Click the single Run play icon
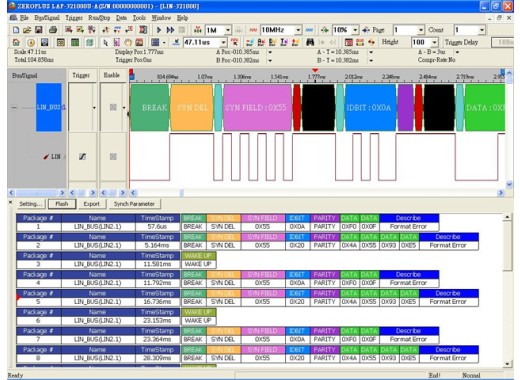520x380 pixels. tap(159, 30)
